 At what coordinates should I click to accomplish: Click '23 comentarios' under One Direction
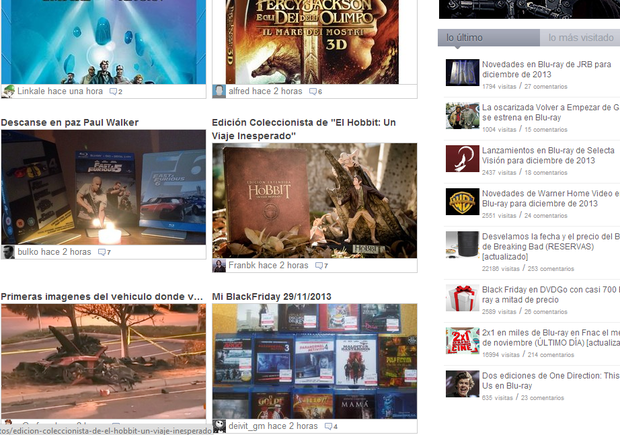[542, 398]
